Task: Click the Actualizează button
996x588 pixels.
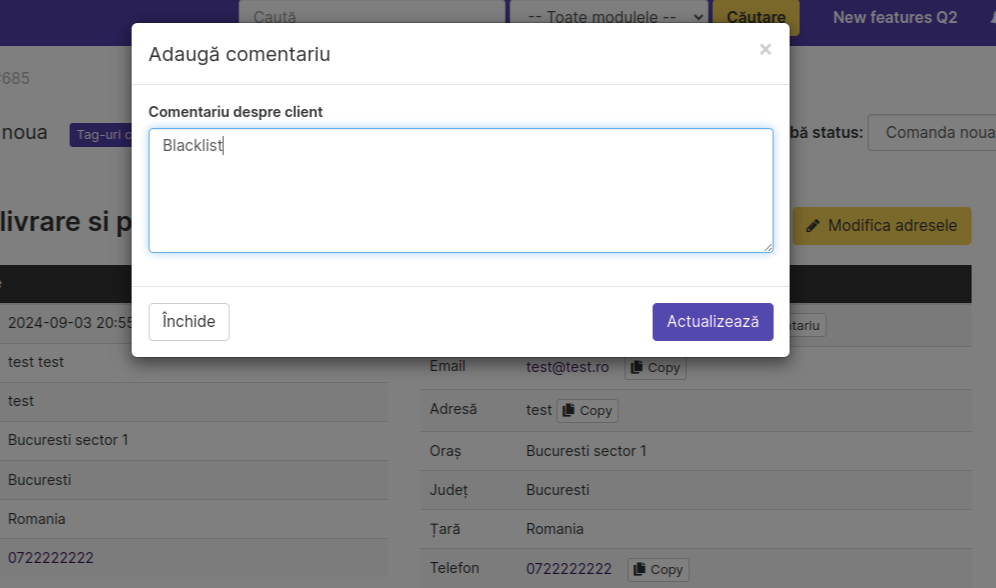Action: (x=713, y=322)
